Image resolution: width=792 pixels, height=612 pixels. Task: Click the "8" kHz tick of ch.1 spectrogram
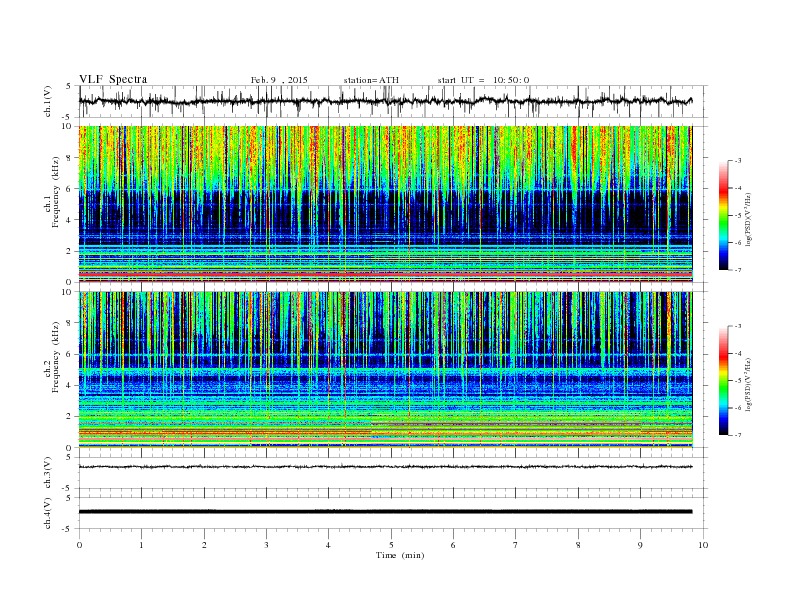coord(69,158)
